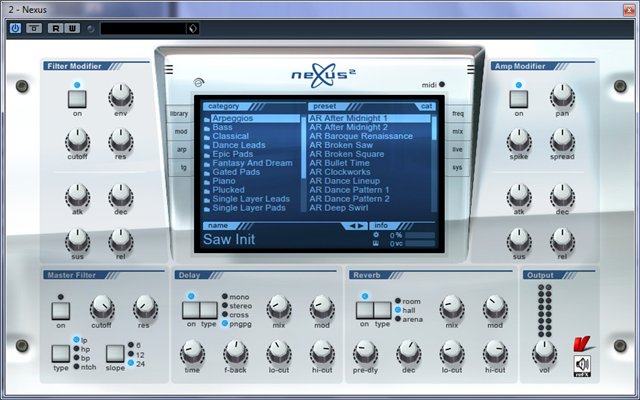
Task: Select the Gated Pads category folder
Action: (251, 172)
